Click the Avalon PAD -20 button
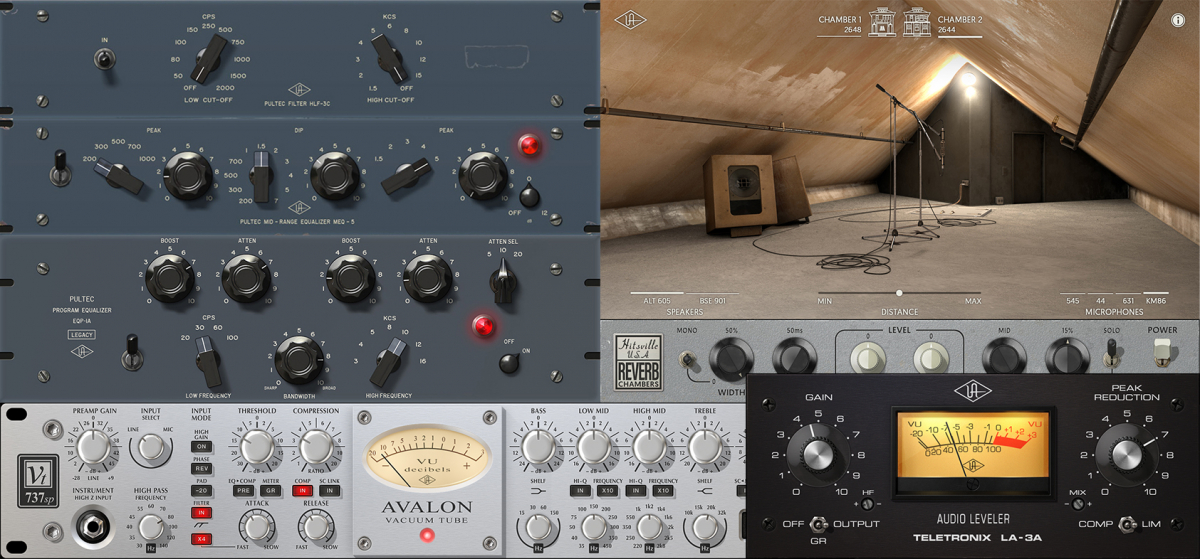This screenshot has width=1200, height=559. click(202, 491)
